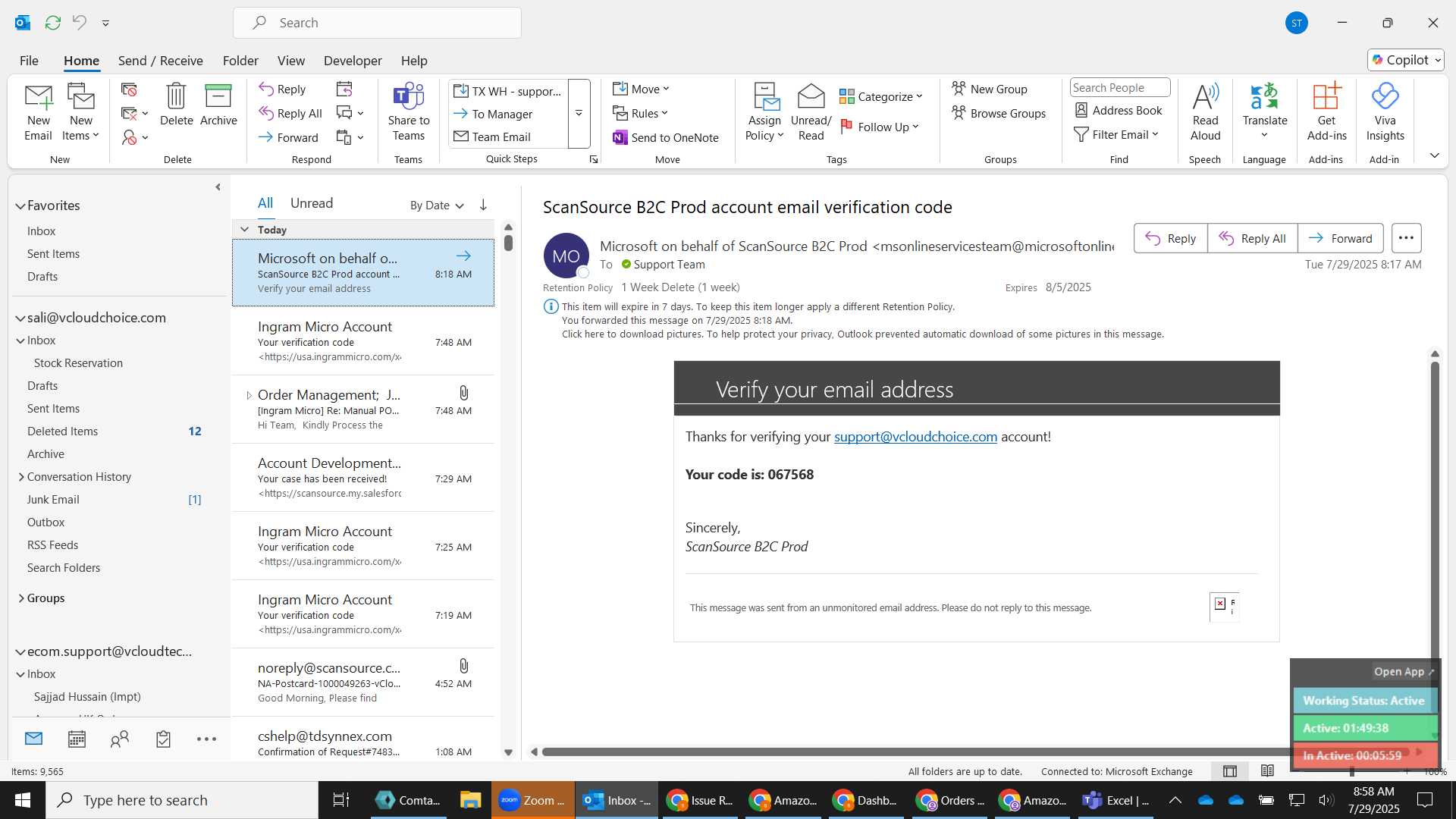
Task: Click the message list scrollbar thumb
Action: pyautogui.click(x=508, y=243)
